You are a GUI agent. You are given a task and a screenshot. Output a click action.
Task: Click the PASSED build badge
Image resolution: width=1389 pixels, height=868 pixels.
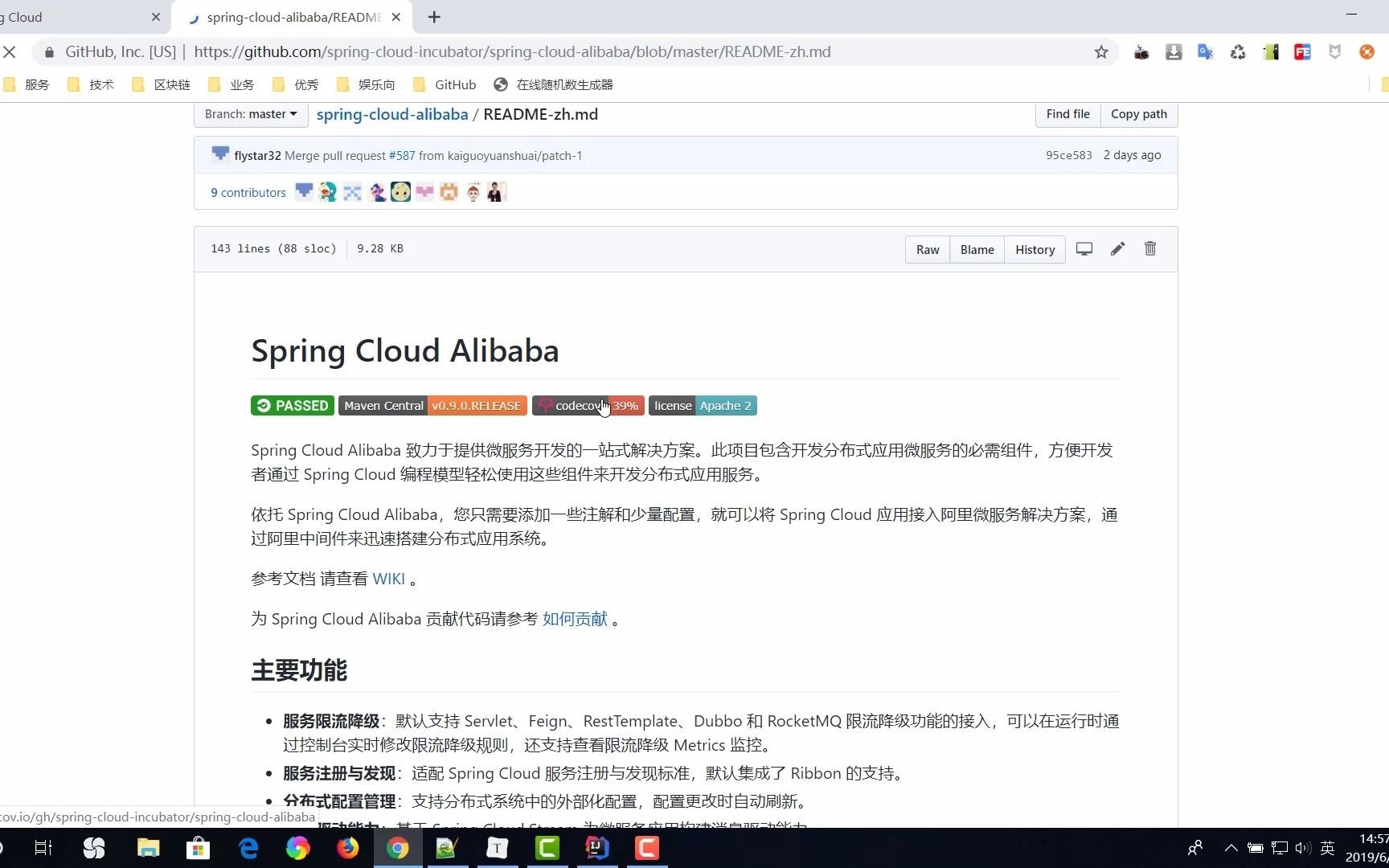pyautogui.click(x=293, y=406)
